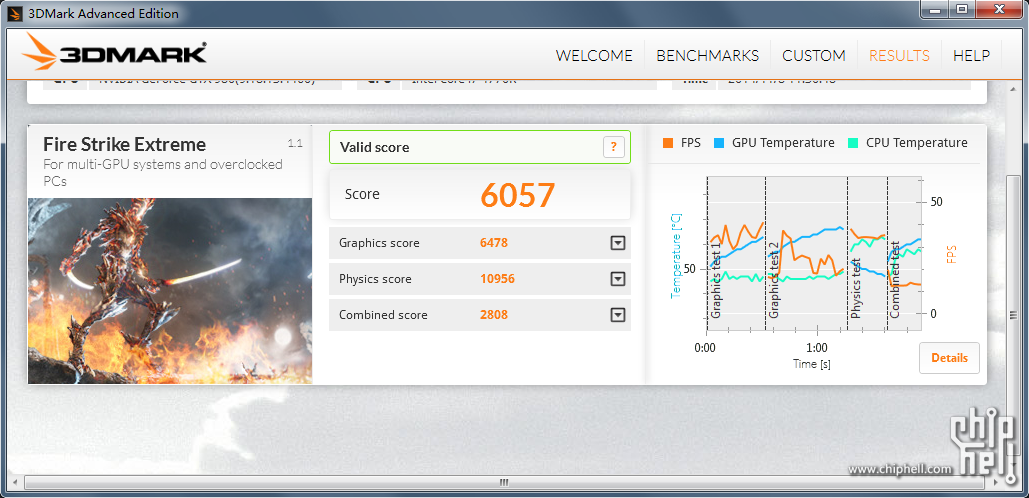Click the vertical scrollbar thumb
Image resolution: width=1029 pixels, height=498 pixels.
click(x=1014, y=316)
